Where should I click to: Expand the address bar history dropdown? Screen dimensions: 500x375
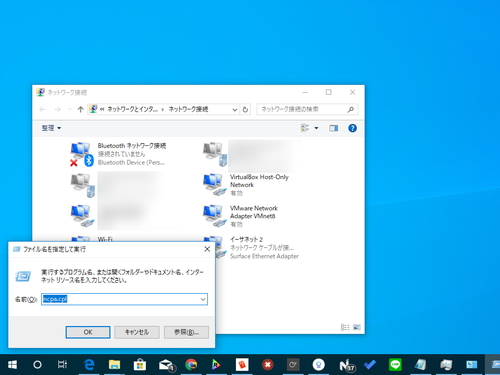(x=235, y=109)
